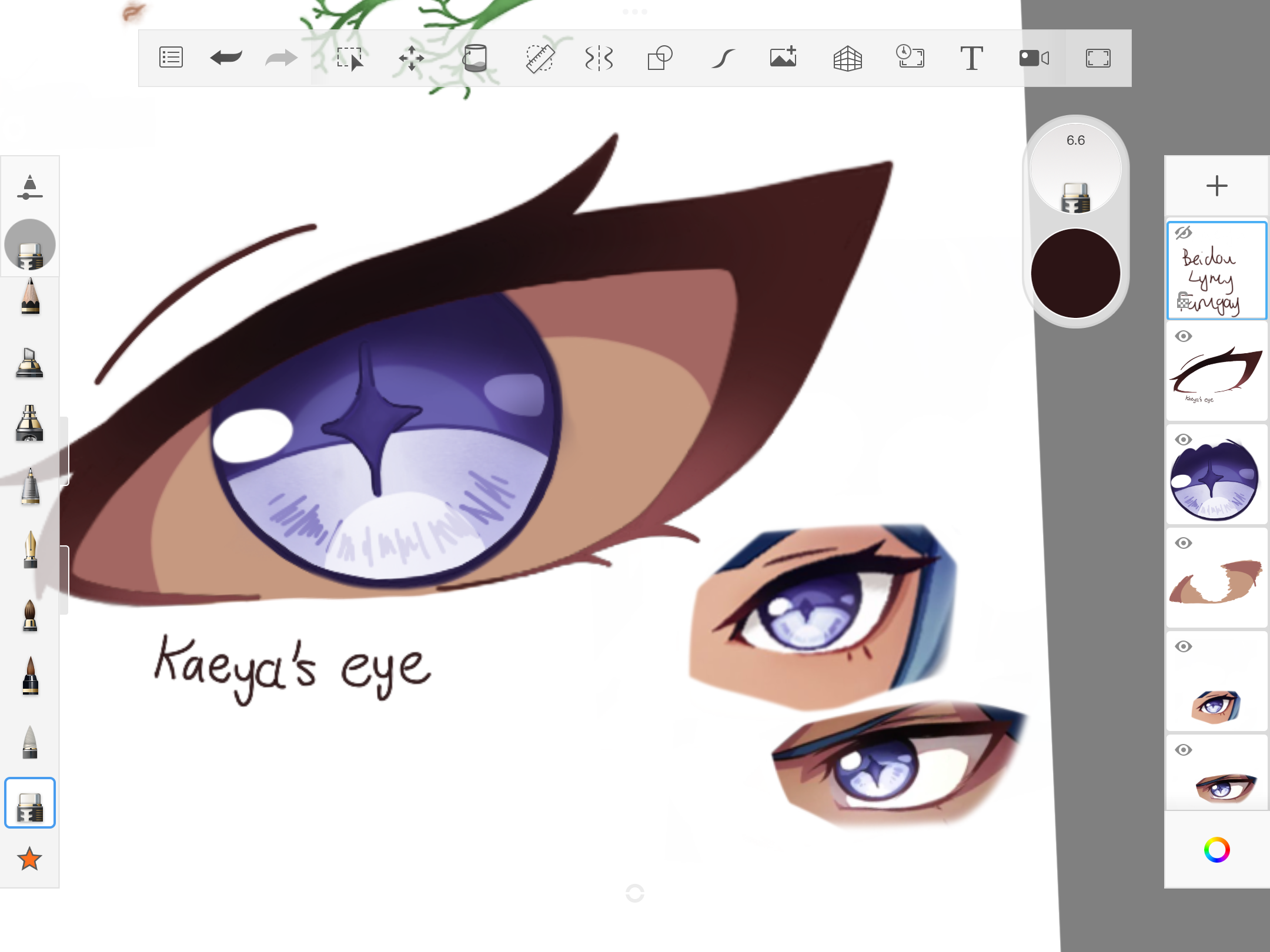
Task: Toggle full screen mode
Action: (x=1098, y=58)
